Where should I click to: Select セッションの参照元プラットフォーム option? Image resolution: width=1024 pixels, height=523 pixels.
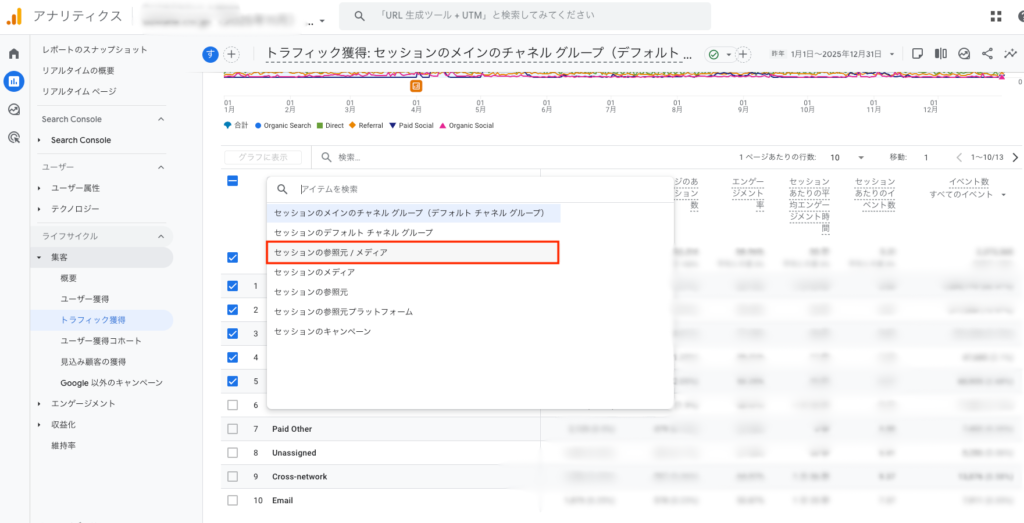[413, 312]
